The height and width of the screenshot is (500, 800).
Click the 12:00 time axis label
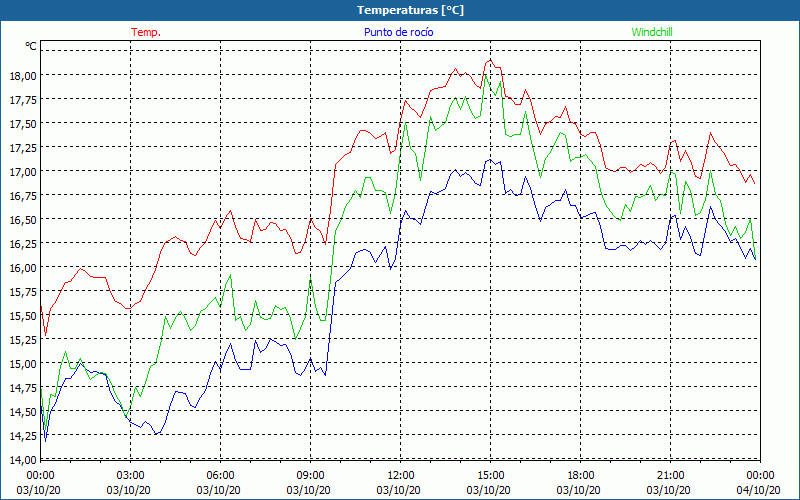(401, 475)
